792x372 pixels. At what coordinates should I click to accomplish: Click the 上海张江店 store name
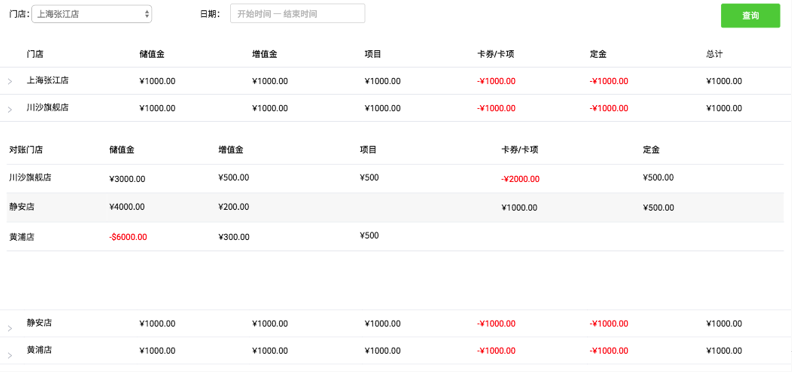pyautogui.click(x=47, y=80)
